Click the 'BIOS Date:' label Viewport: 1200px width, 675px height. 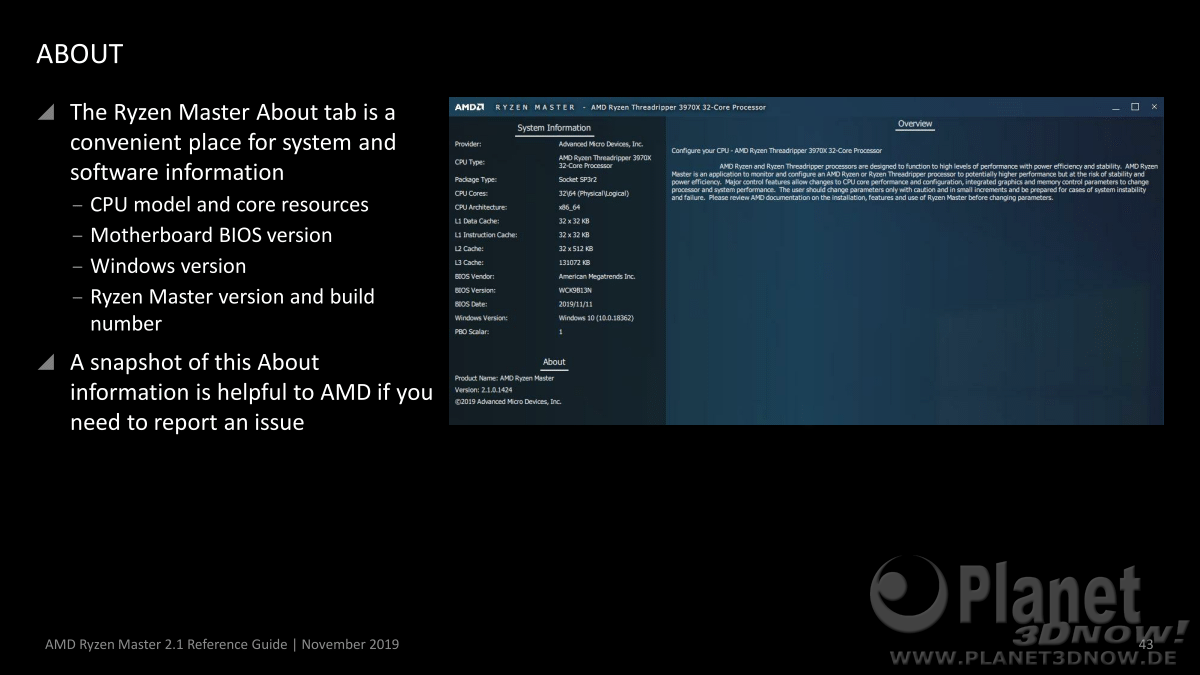tap(471, 304)
